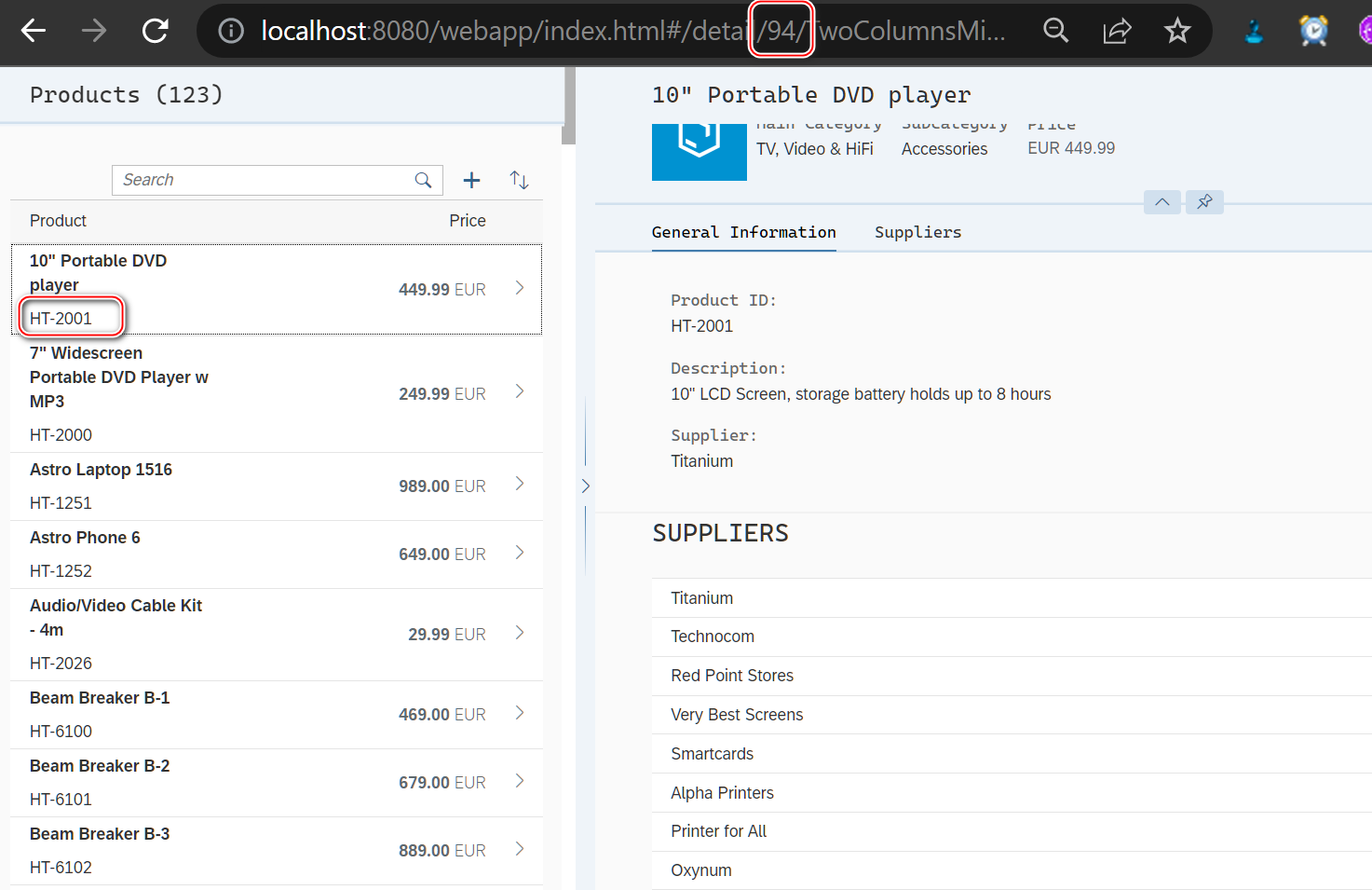Click the share page icon
Image resolution: width=1372 pixels, height=890 pixels.
tap(1117, 31)
